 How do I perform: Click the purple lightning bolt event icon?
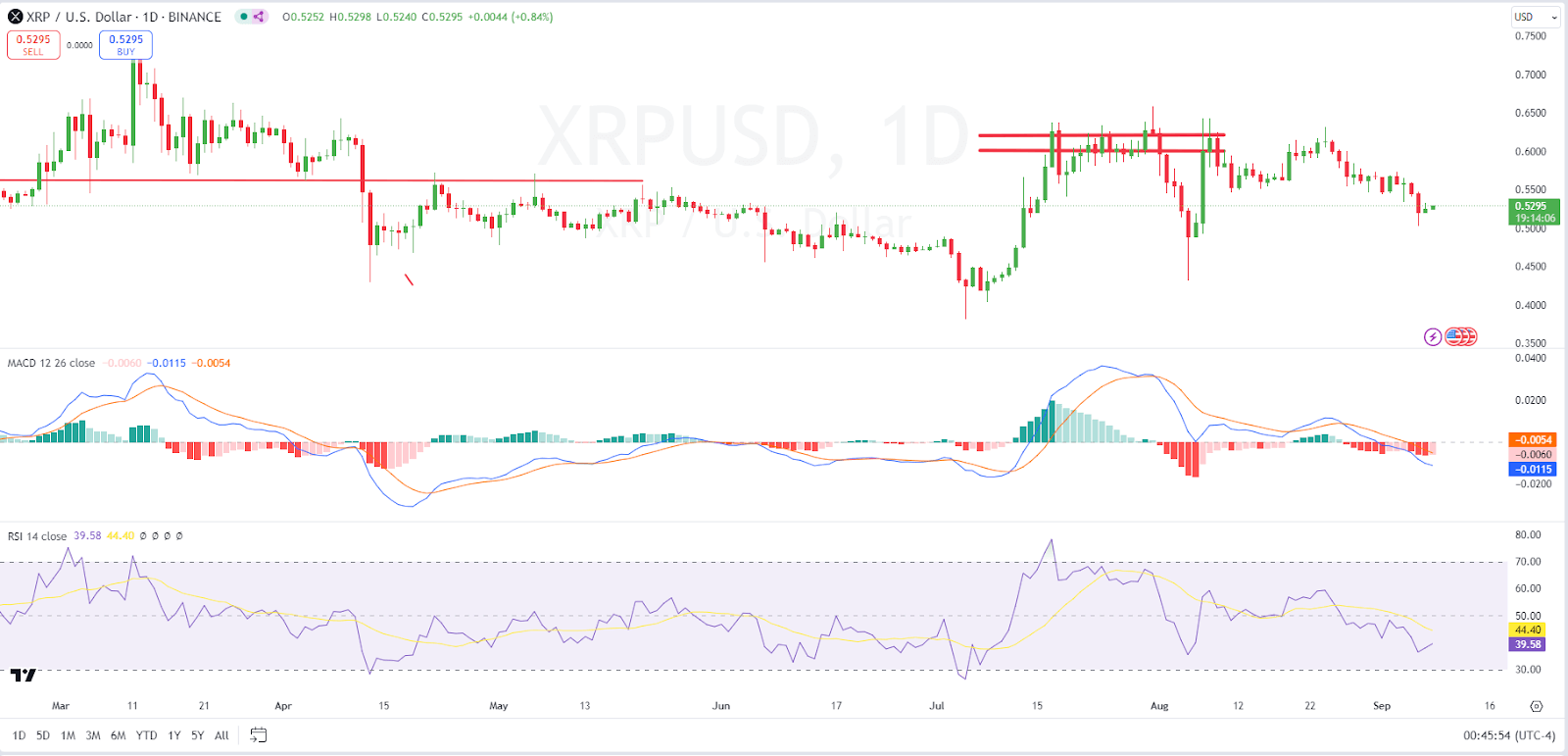point(1433,337)
